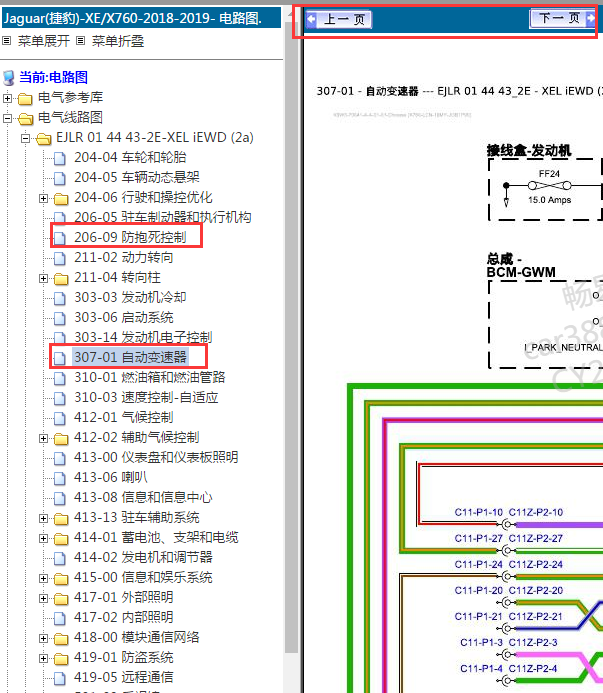Click the BCM-GWM module label
The height and width of the screenshot is (693, 603).
pyautogui.click(x=521, y=272)
